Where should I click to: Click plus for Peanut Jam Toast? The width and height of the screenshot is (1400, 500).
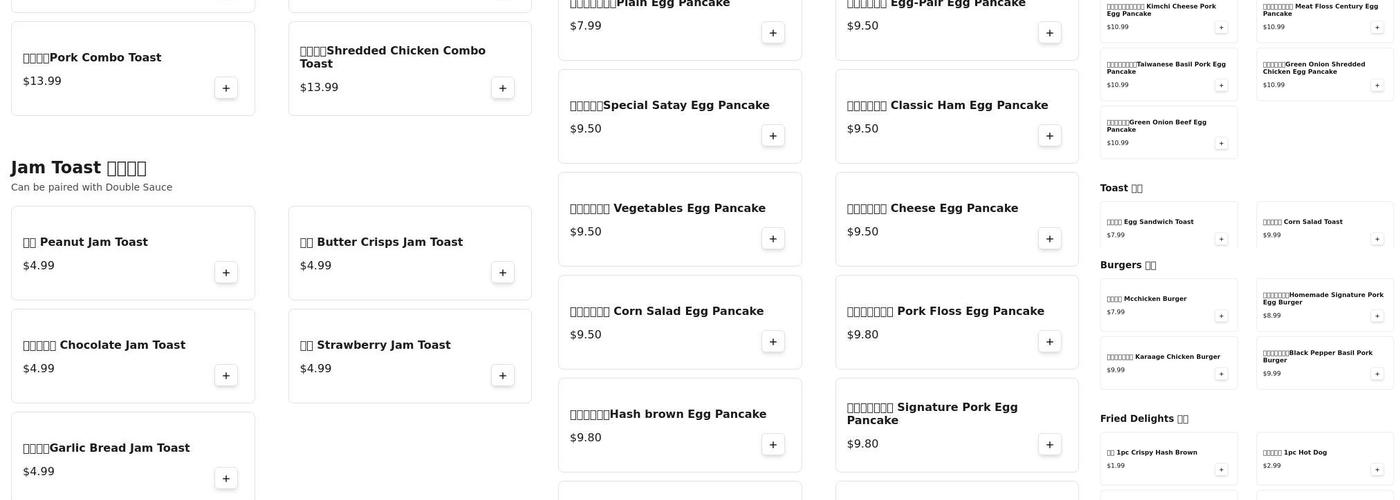pos(226,273)
